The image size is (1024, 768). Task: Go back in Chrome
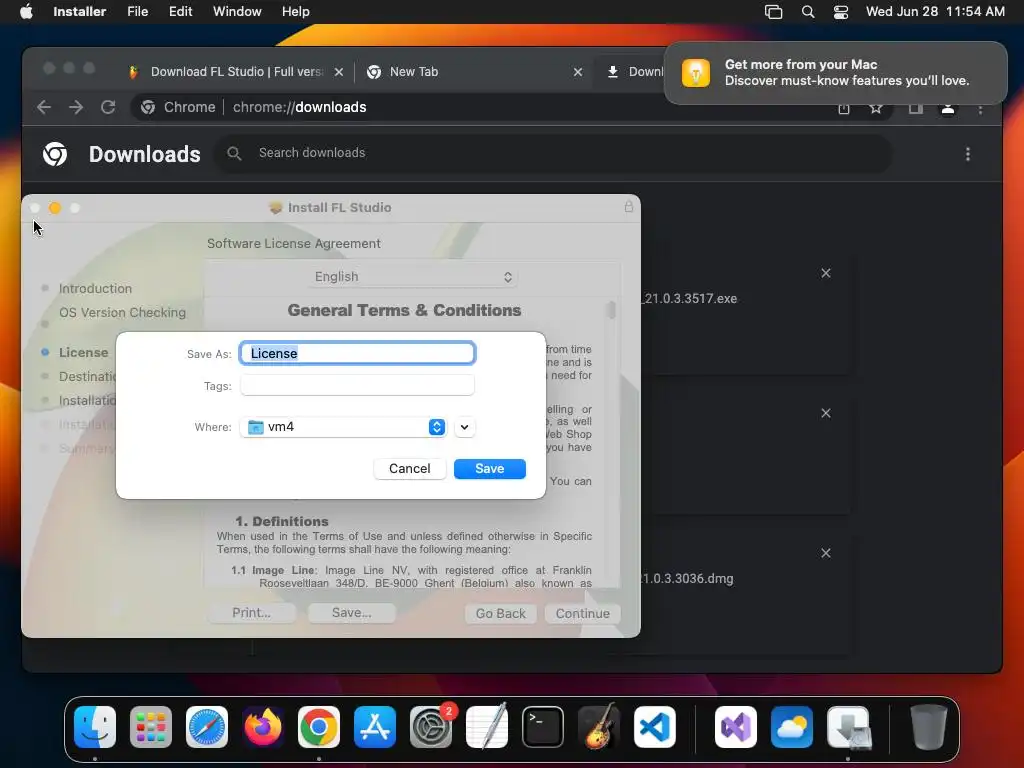pos(44,107)
